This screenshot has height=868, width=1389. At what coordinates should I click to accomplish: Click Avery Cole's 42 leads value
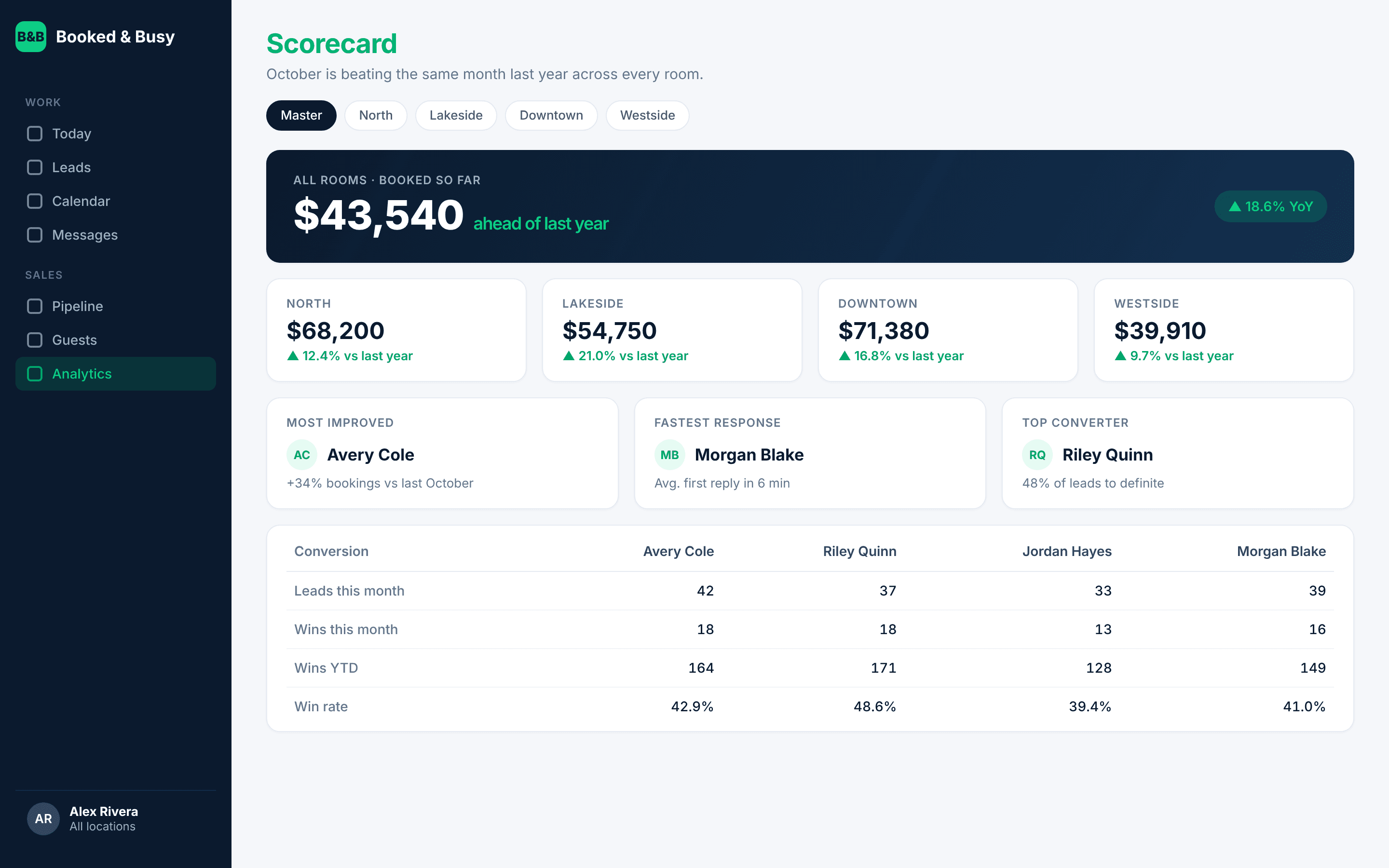(706, 591)
